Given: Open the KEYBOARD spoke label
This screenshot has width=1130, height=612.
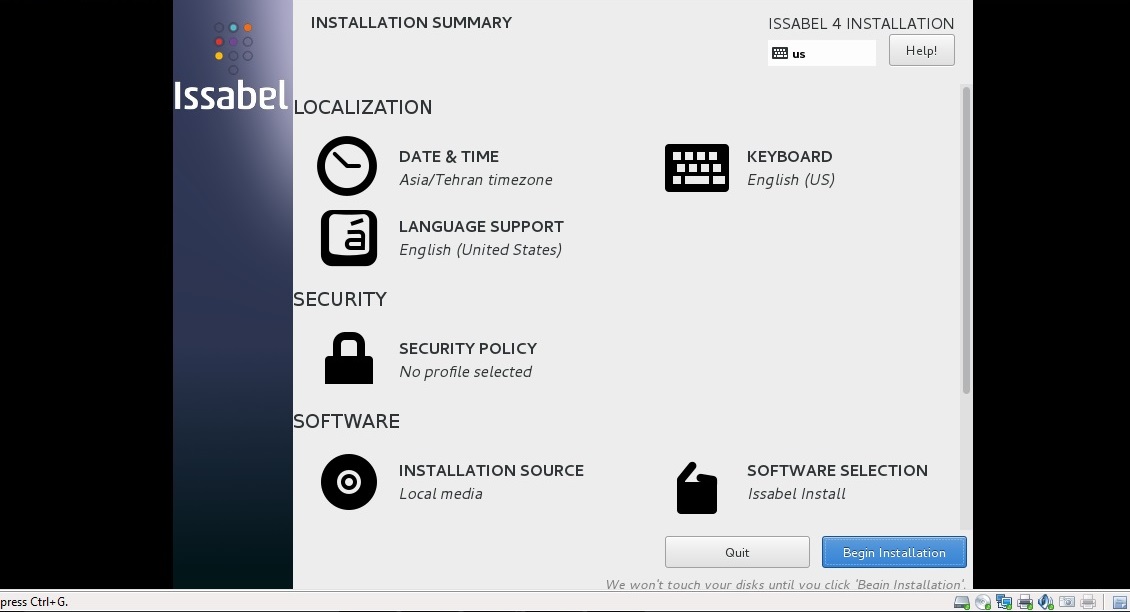Looking at the screenshot, I should 789,156.
